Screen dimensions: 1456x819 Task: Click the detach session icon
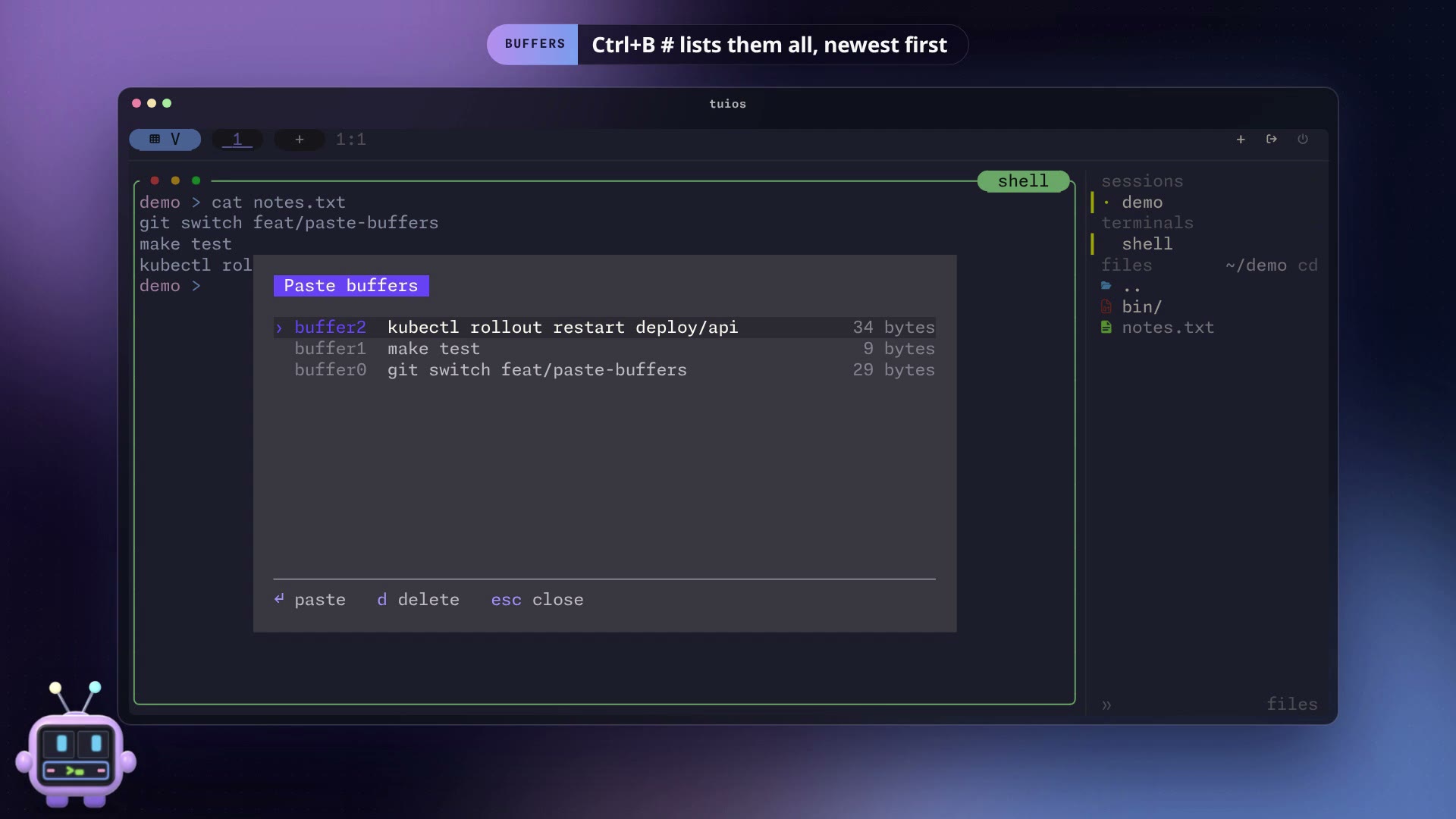[1272, 140]
